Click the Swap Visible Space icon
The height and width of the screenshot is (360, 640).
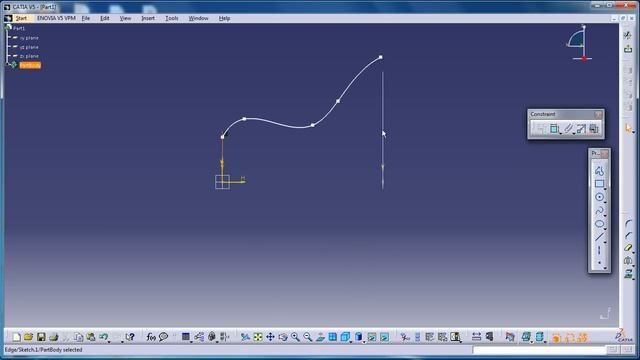click(x=384, y=337)
